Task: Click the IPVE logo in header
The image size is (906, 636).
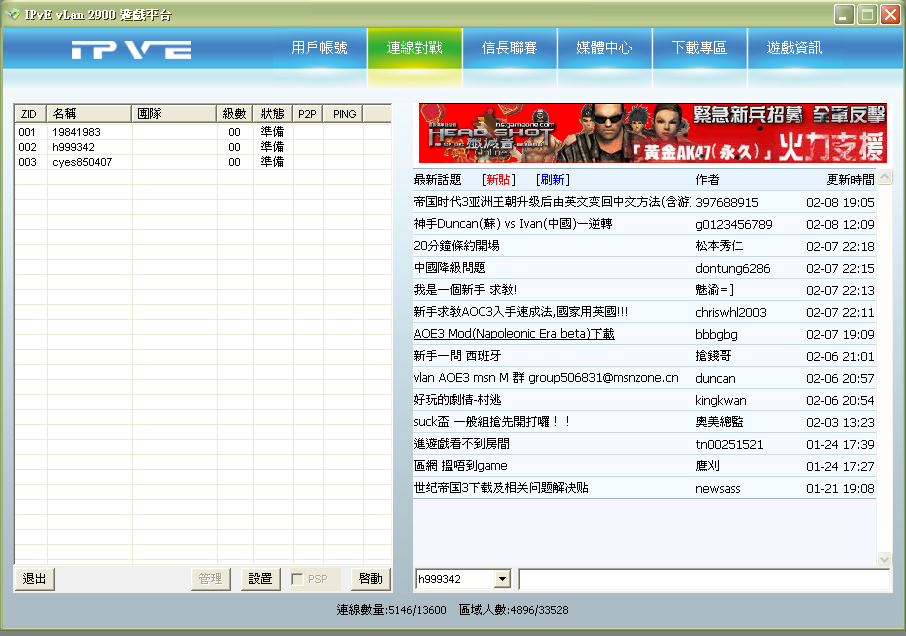Action: pos(131,50)
